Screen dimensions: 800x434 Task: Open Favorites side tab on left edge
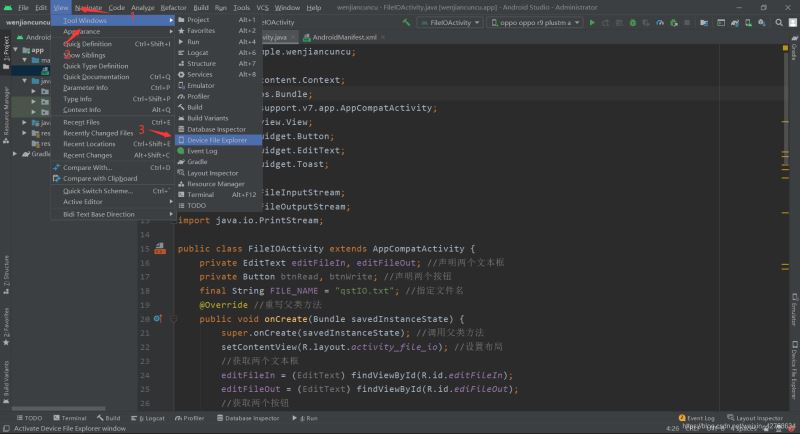(x=6, y=326)
